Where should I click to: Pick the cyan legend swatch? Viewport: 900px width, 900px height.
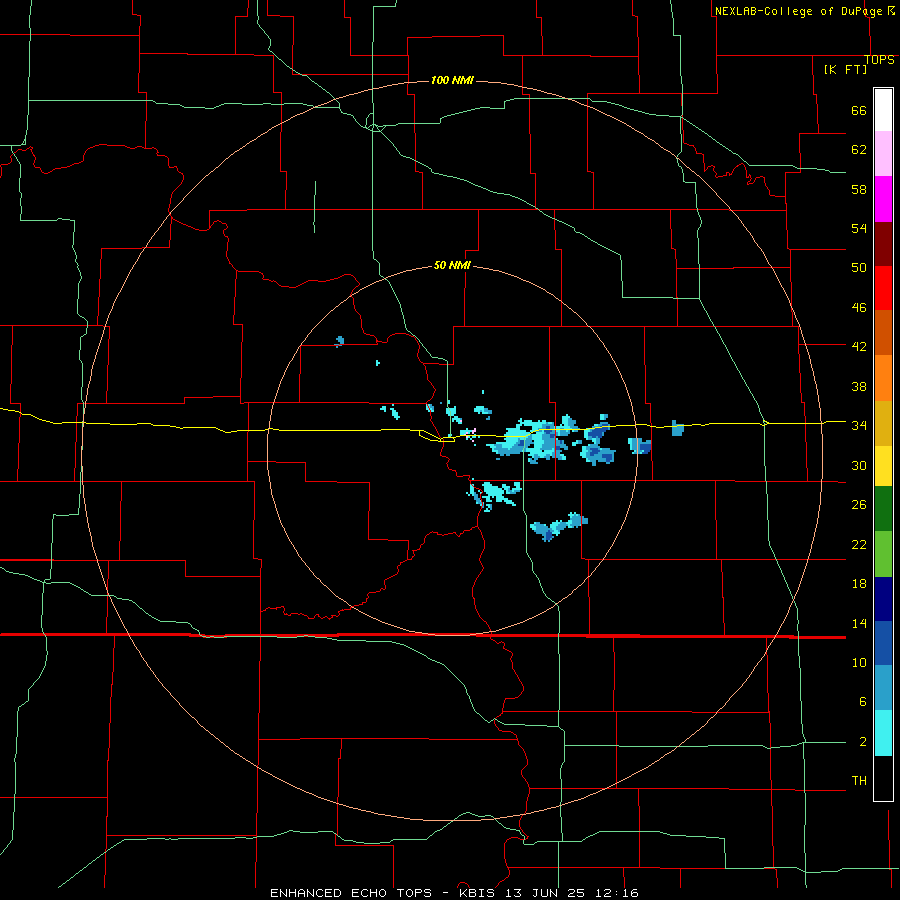pyautogui.click(x=883, y=733)
